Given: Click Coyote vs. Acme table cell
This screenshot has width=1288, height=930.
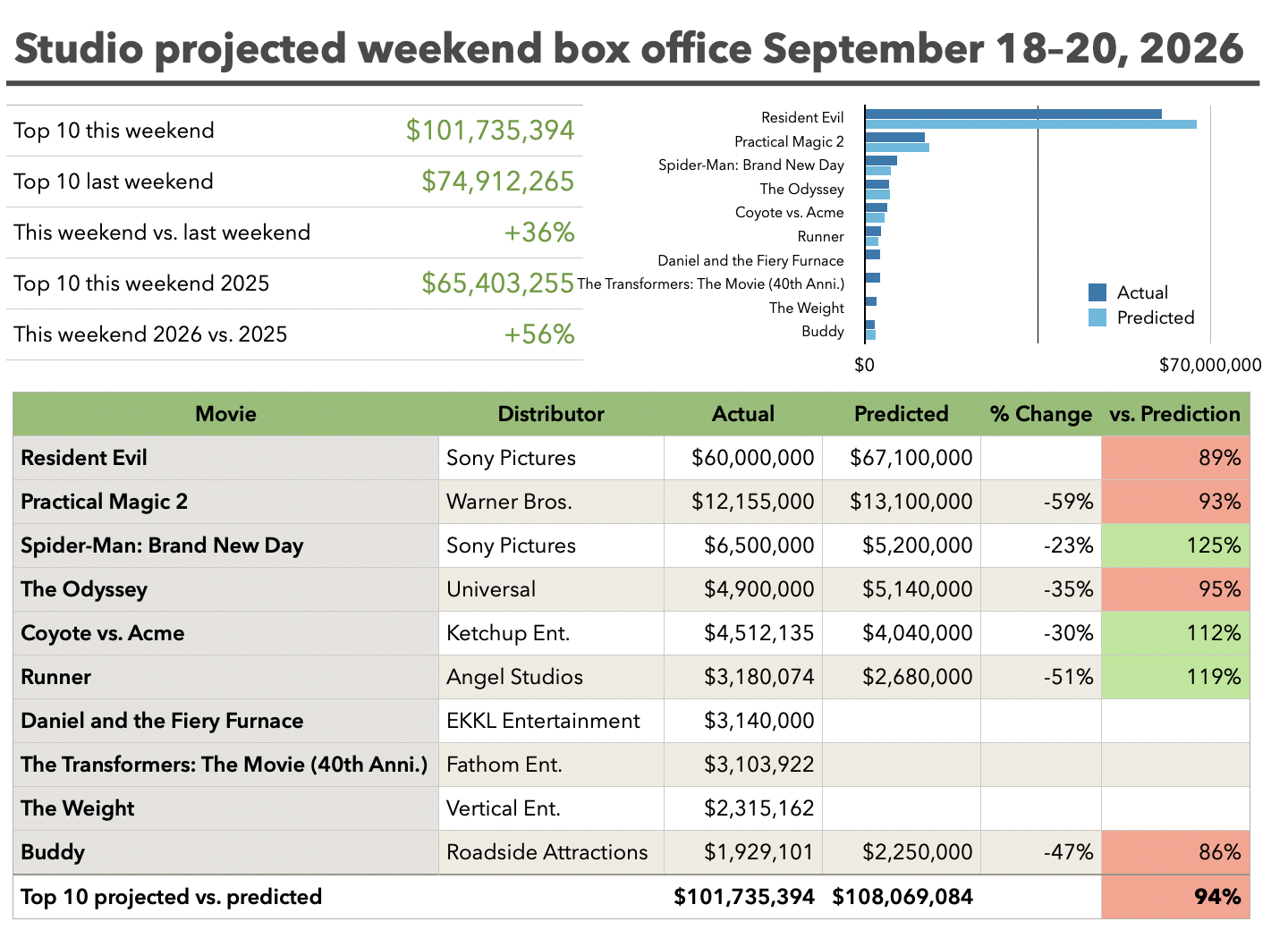Looking at the screenshot, I should tap(225, 633).
